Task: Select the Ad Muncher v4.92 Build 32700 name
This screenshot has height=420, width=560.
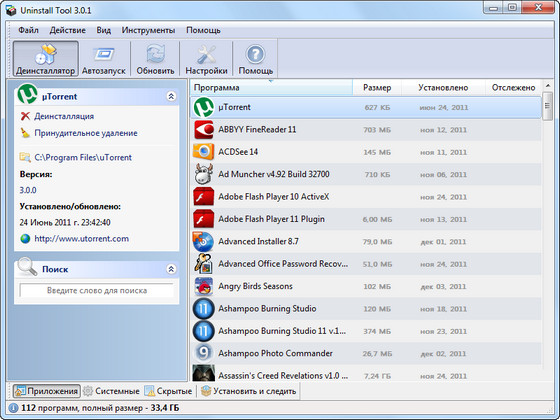Action: click(274, 174)
